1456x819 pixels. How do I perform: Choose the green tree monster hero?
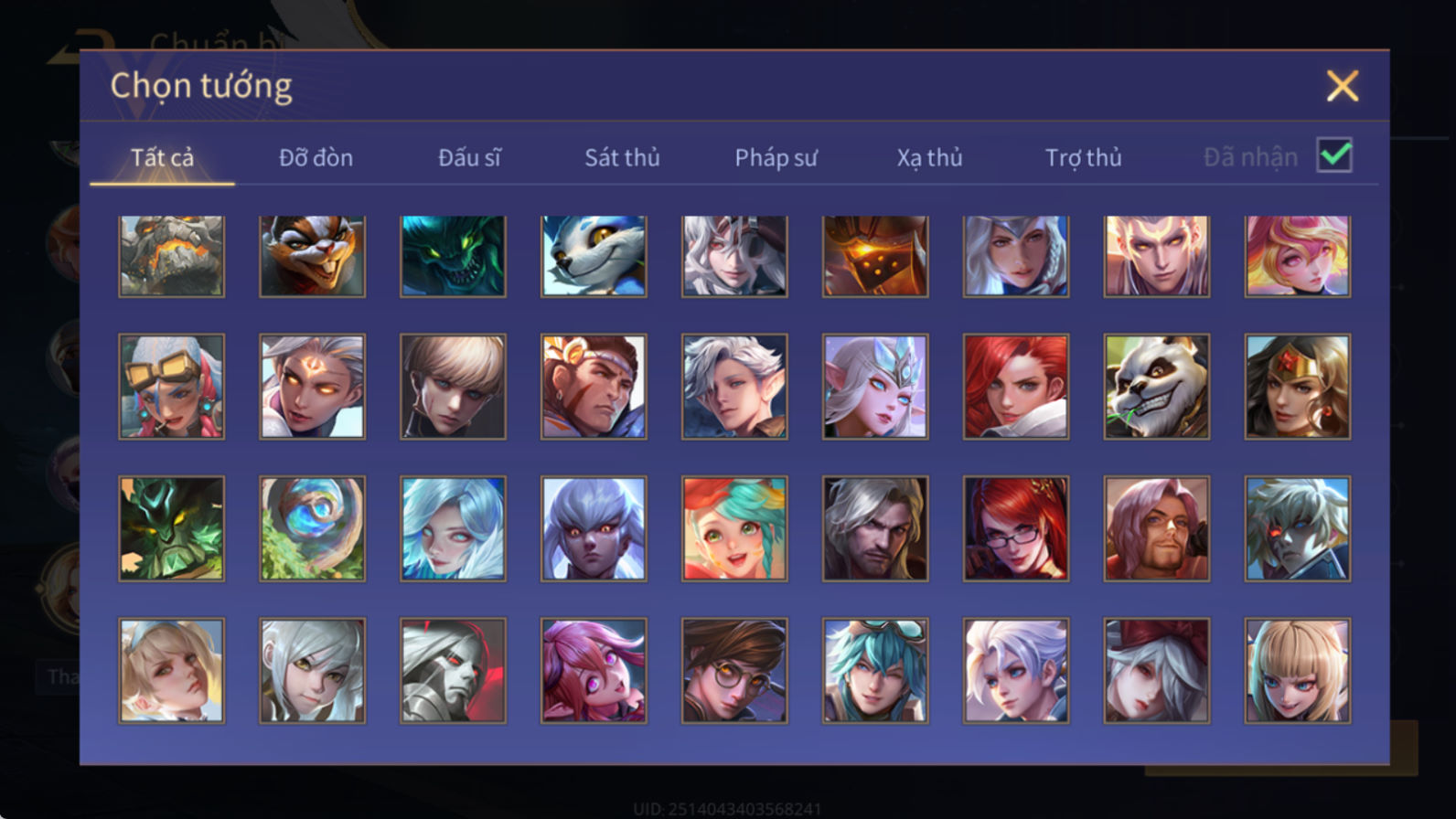(x=171, y=528)
